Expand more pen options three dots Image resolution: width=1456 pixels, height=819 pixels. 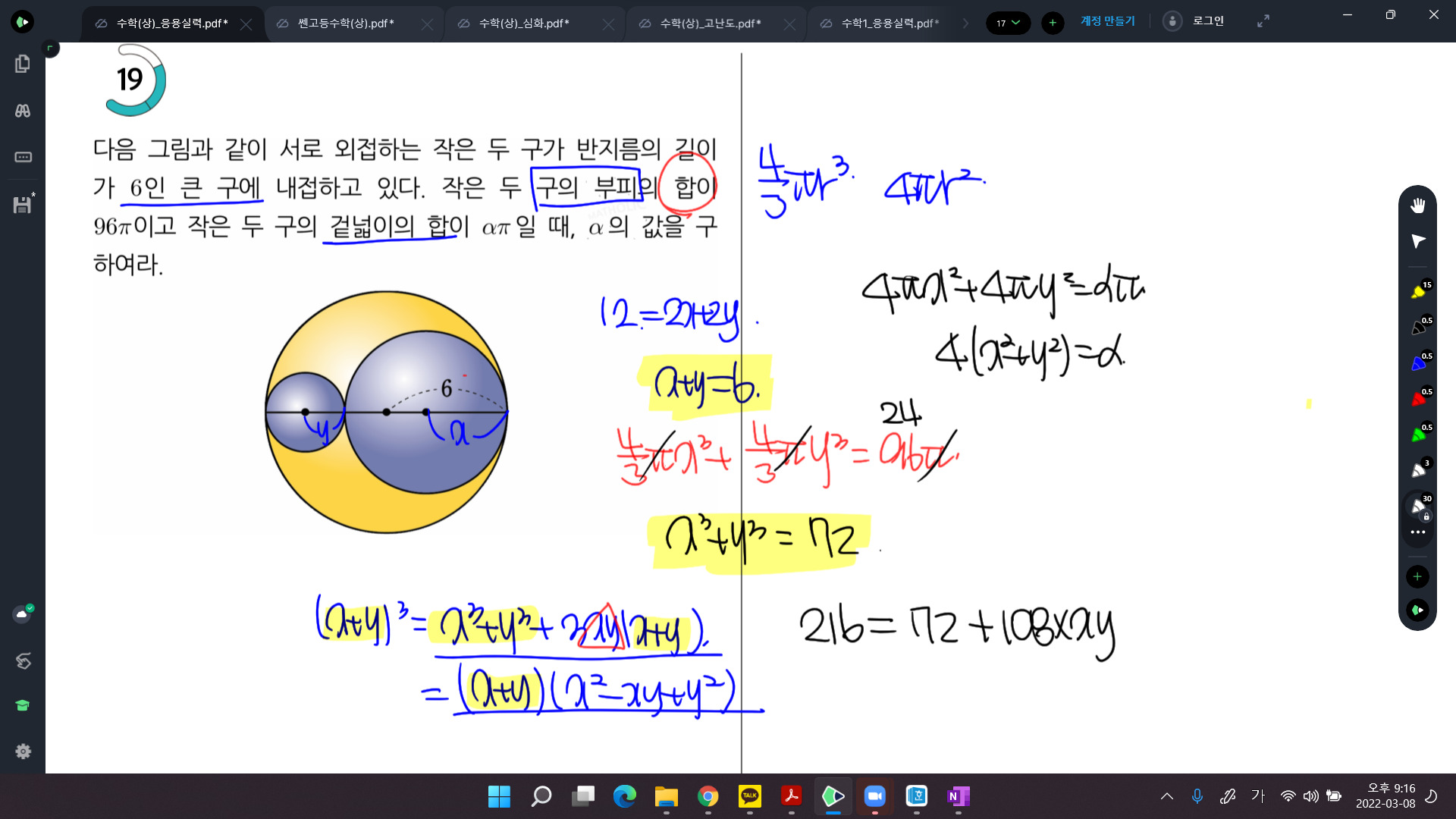point(1417,532)
